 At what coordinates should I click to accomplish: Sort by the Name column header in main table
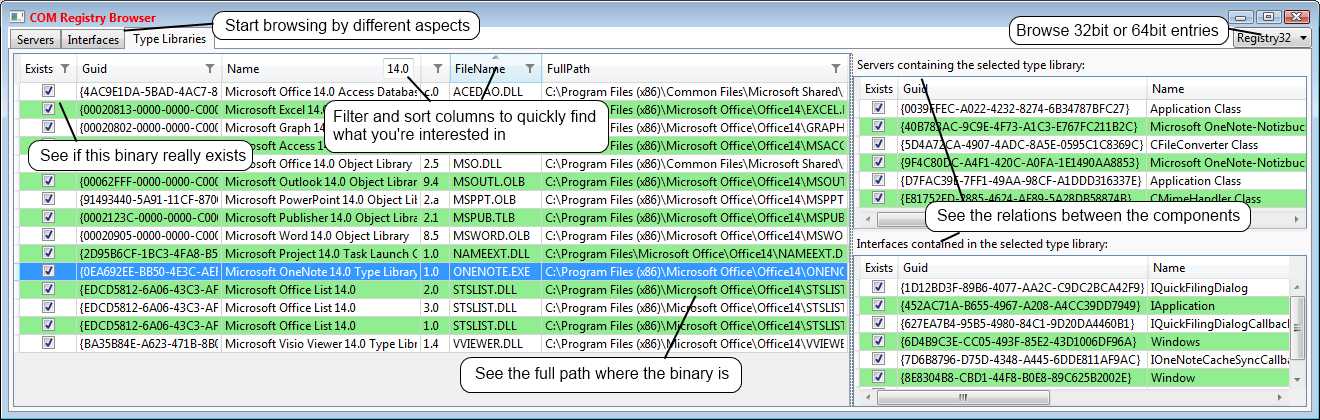coord(242,69)
